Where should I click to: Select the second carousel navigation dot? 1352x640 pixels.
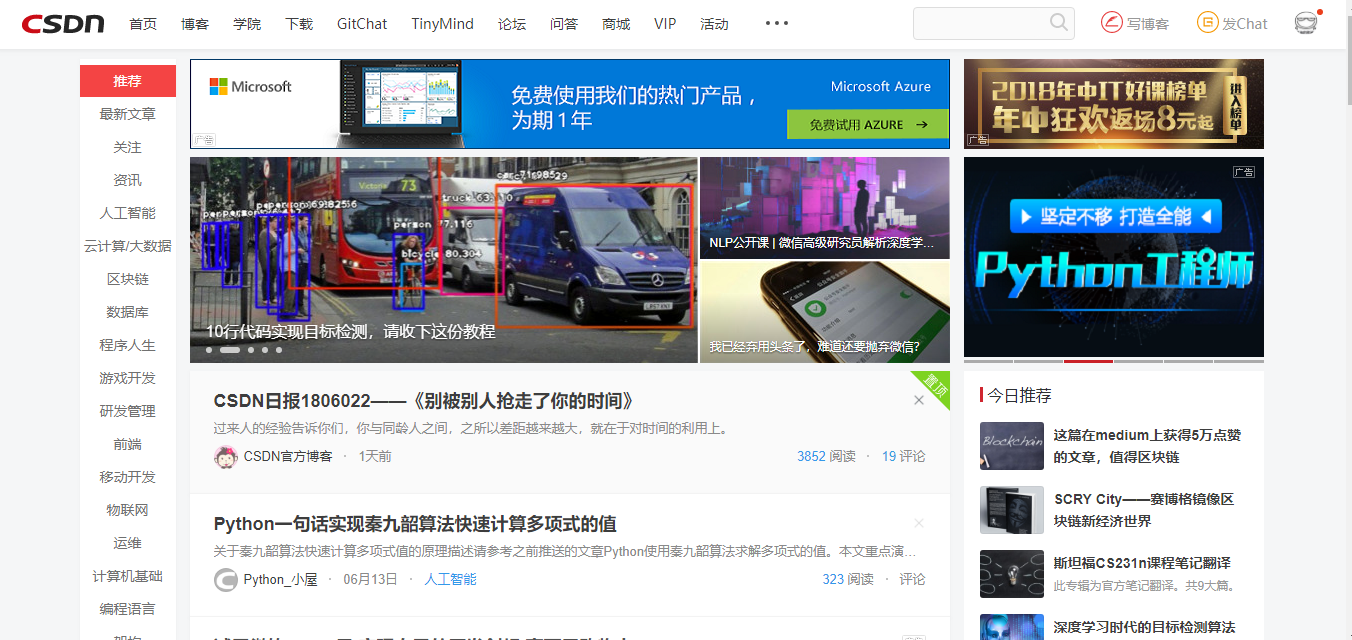pos(226,350)
